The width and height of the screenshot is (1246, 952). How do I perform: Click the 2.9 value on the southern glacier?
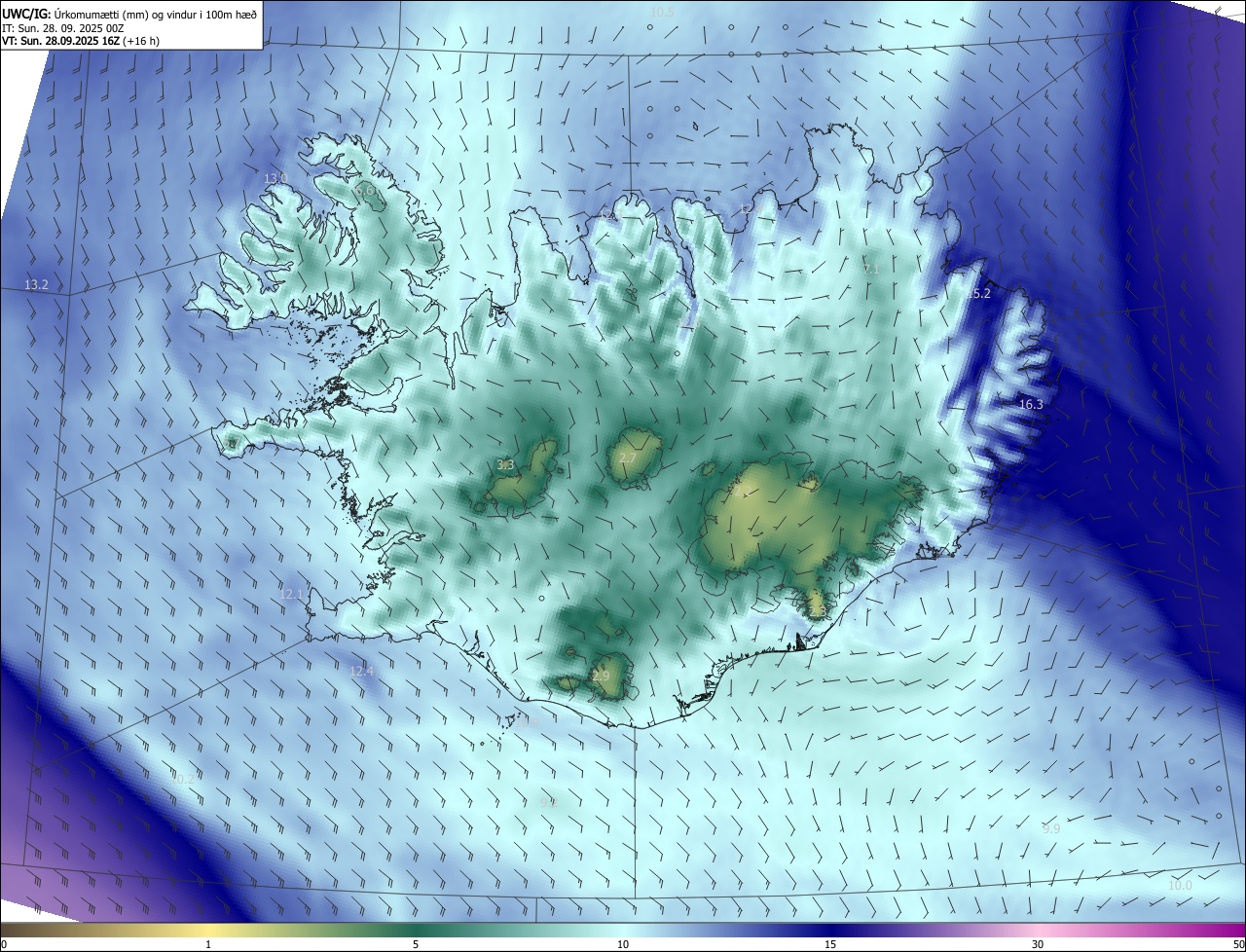(x=601, y=676)
